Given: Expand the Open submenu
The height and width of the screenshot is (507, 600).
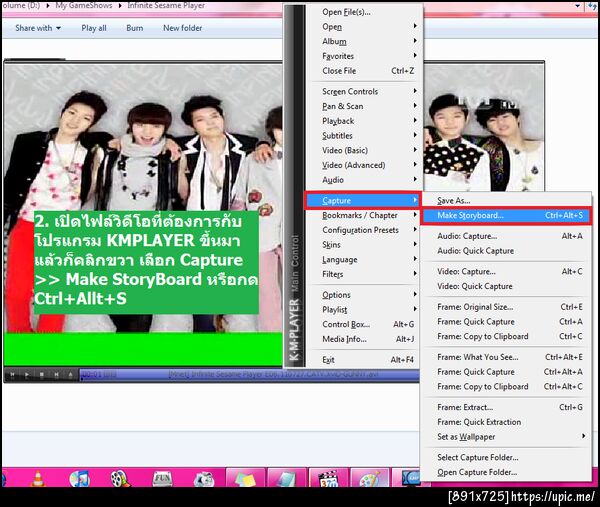Looking at the screenshot, I should point(364,27).
